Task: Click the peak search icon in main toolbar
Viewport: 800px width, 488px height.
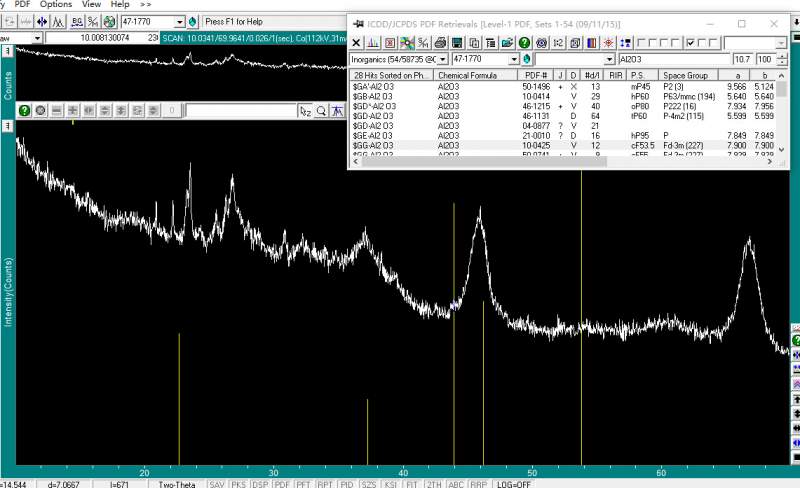Action: [59, 21]
